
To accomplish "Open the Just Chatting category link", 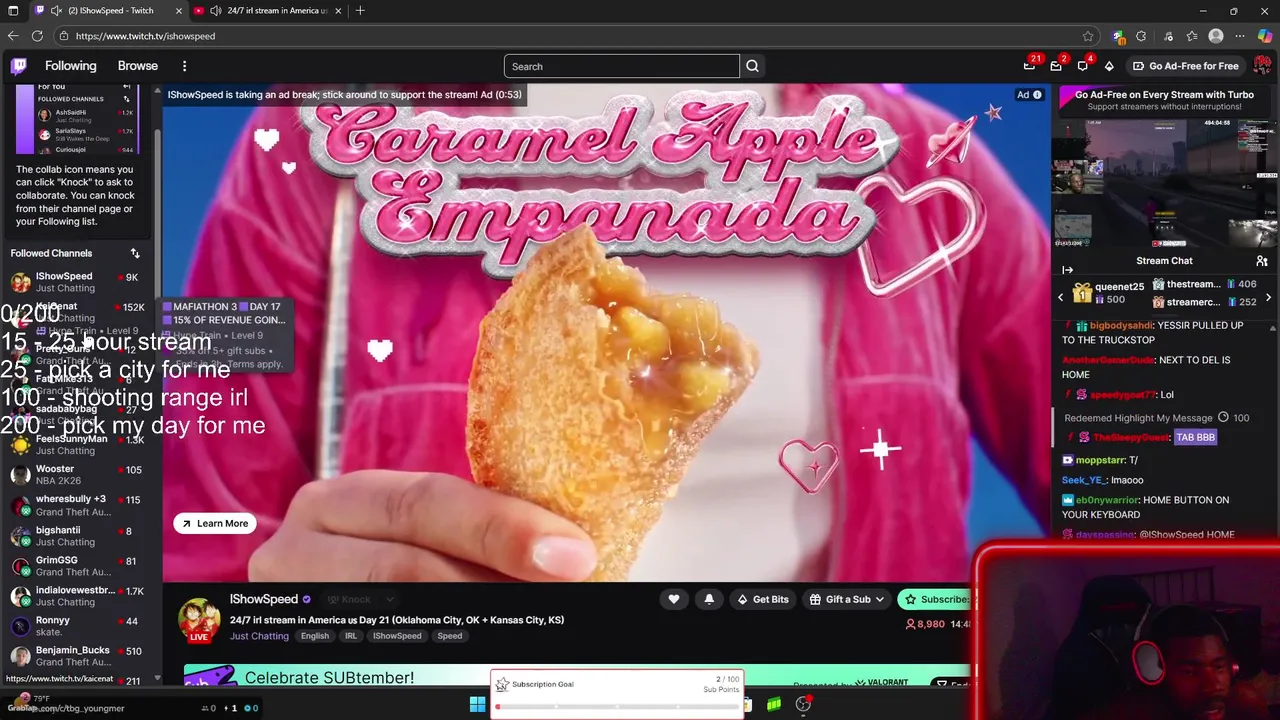I will (x=259, y=636).
